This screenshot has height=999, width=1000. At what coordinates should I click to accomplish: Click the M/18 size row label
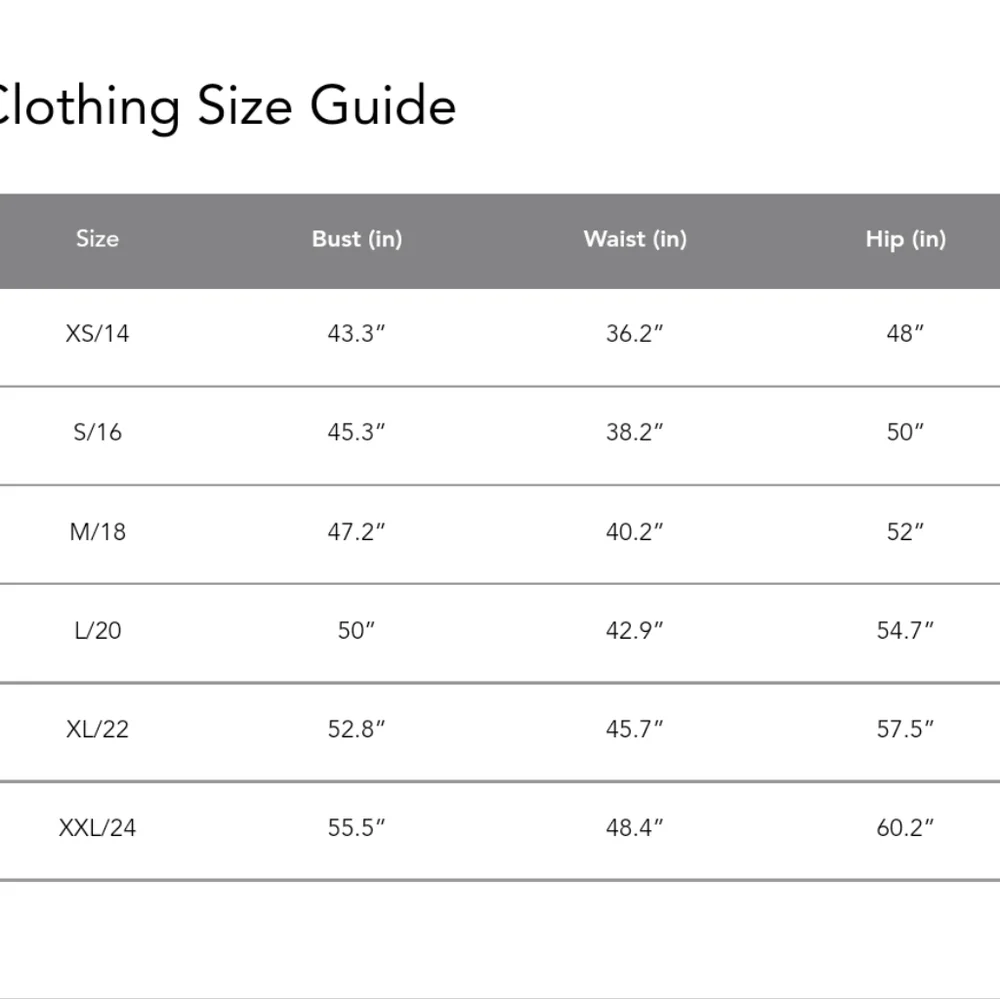pos(97,531)
